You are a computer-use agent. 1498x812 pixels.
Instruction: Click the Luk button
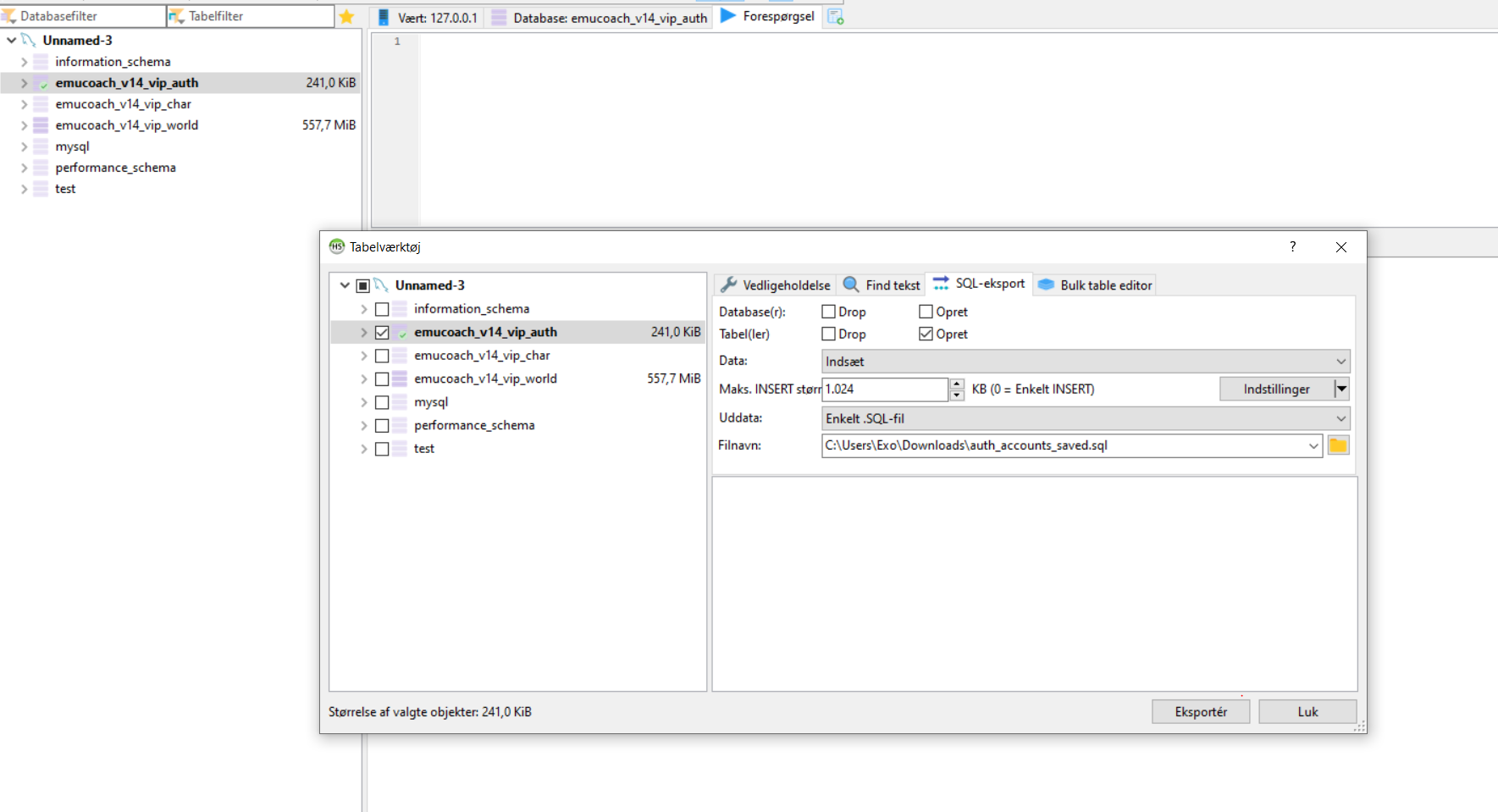(1307, 712)
